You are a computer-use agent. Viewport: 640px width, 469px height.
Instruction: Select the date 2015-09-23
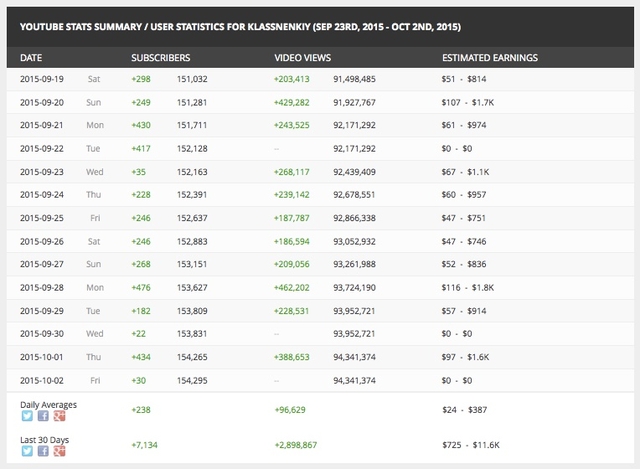pyautogui.click(x=42, y=172)
